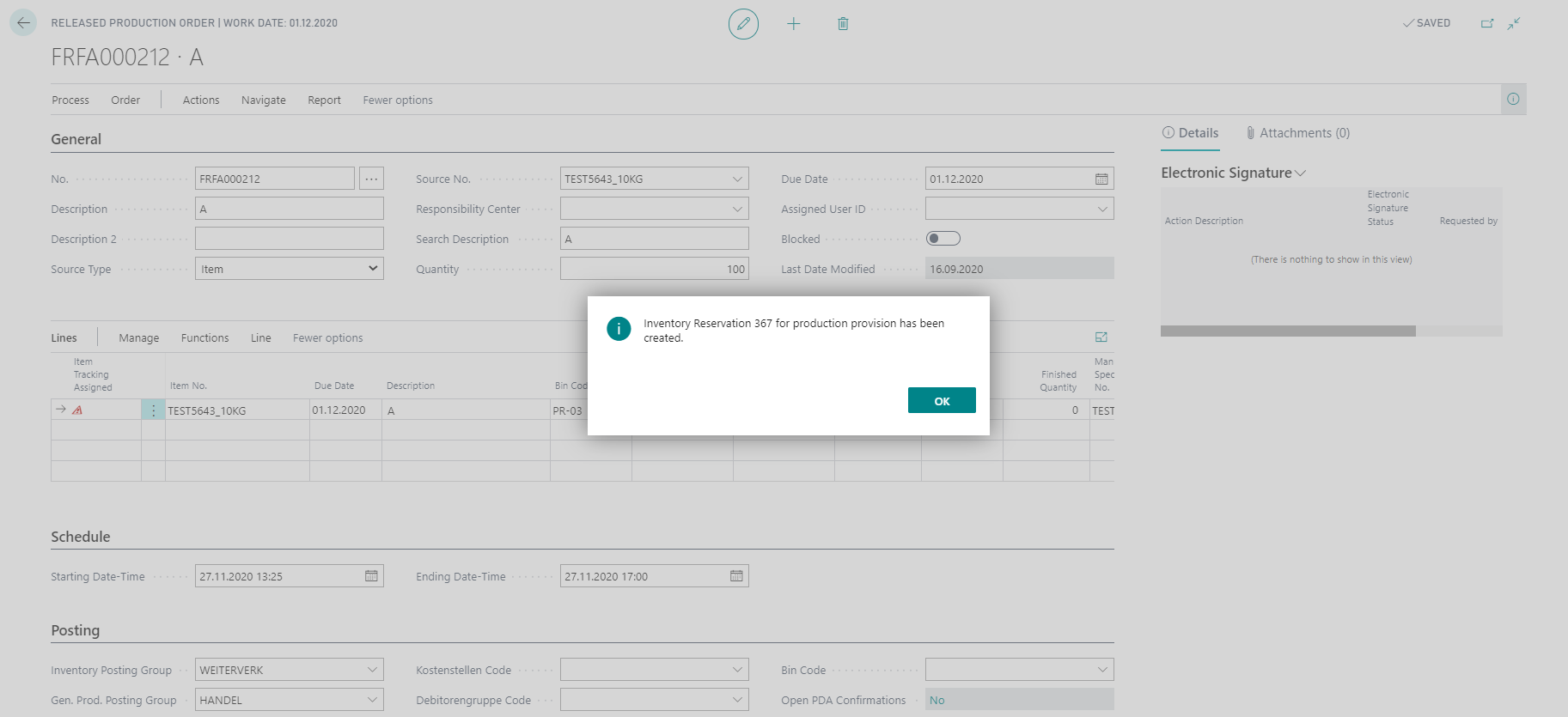This screenshot has height=717, width=1568.
Task: Expand the Inventory Posting Group dropdown
Action: point(372,670)
